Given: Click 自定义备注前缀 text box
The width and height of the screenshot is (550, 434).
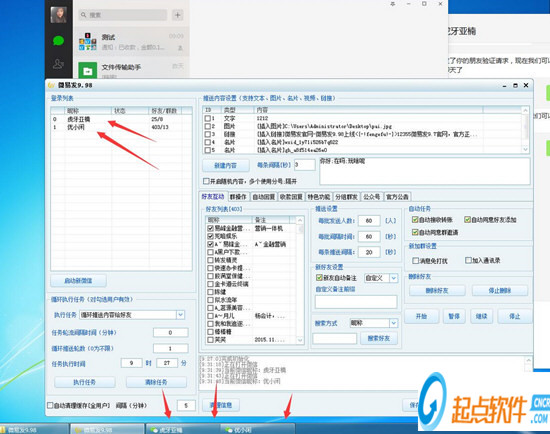Looking at the screenshot, I should 356,301.
